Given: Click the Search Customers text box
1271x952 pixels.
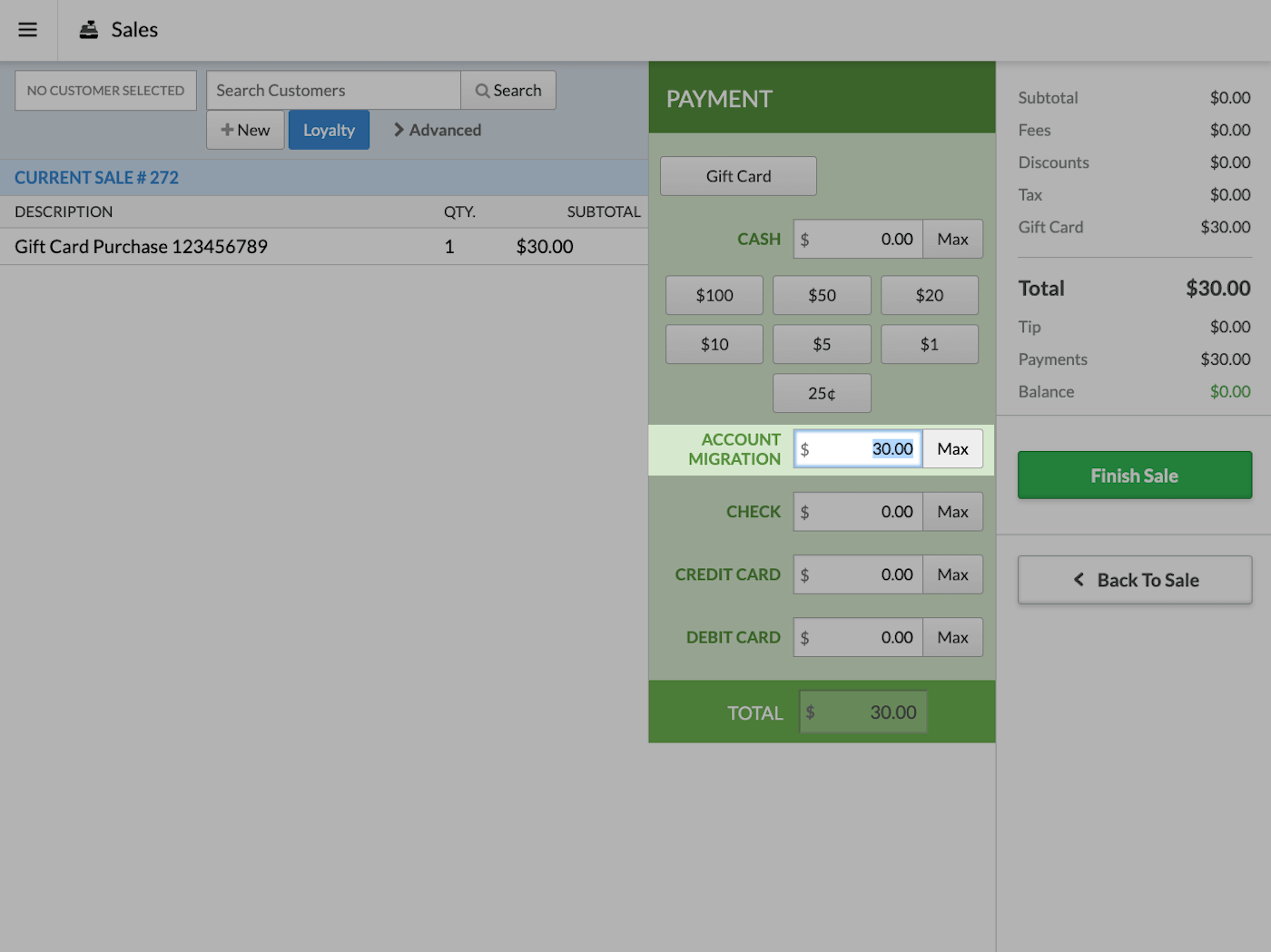Looking at the screenshot, I should (332, 90).
